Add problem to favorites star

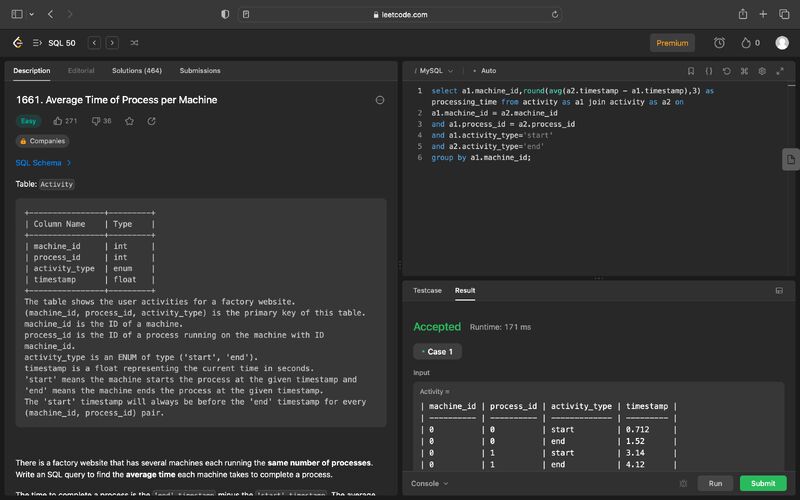point(130,121)
